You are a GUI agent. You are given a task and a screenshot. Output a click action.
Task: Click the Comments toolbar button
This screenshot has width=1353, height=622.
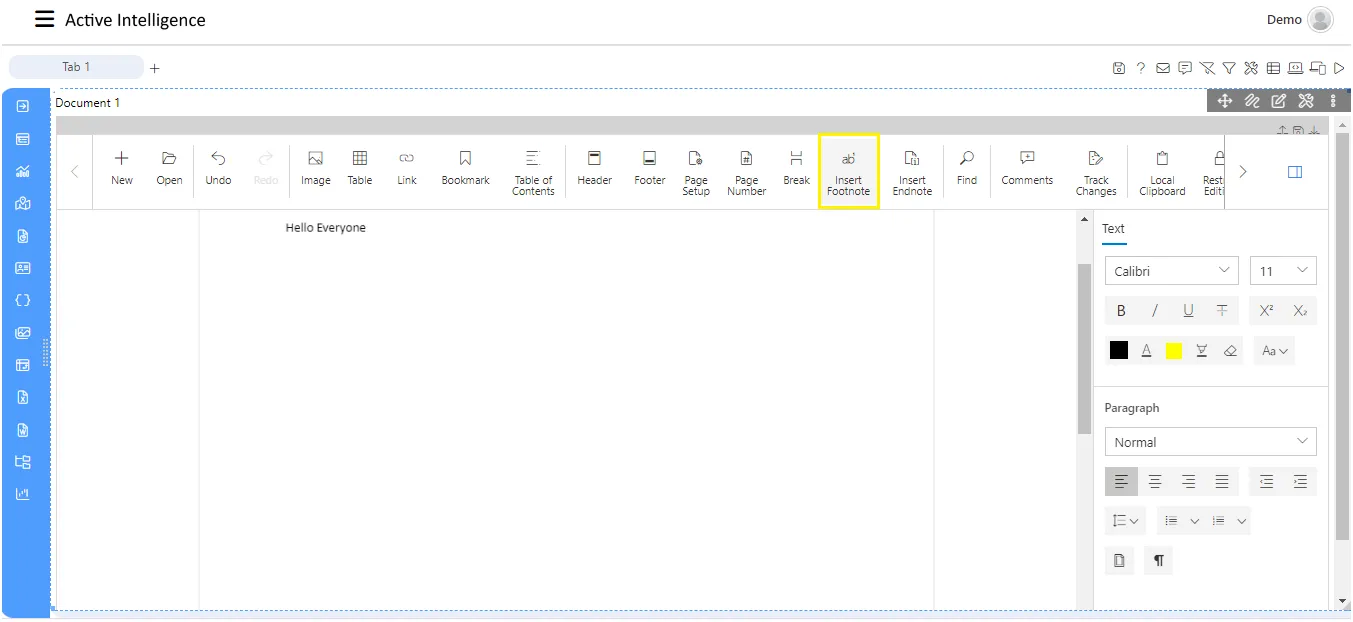tap(1027, 168)
